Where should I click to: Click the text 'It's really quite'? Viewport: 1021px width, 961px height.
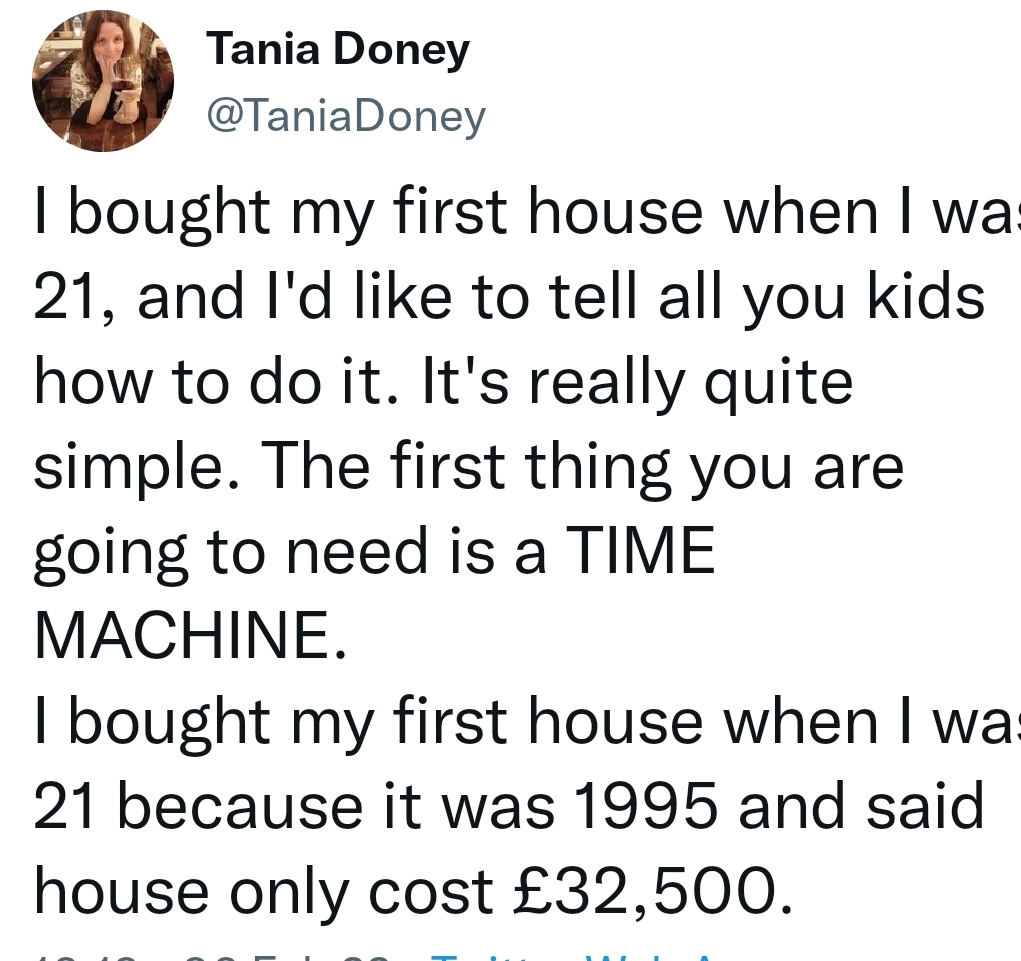(x=638, y=383)
